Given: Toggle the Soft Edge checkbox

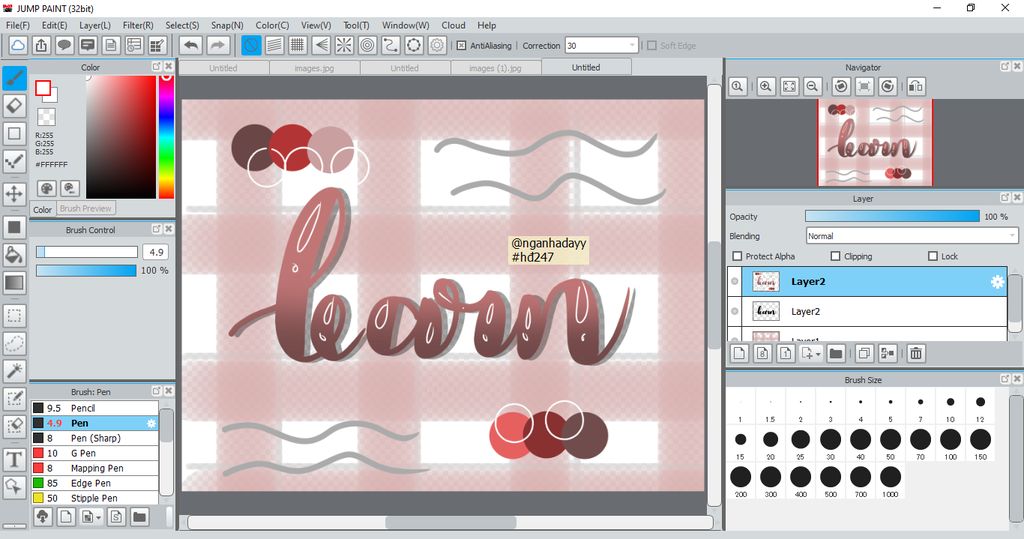Looking at the screenshot, I should coord(651,46).
